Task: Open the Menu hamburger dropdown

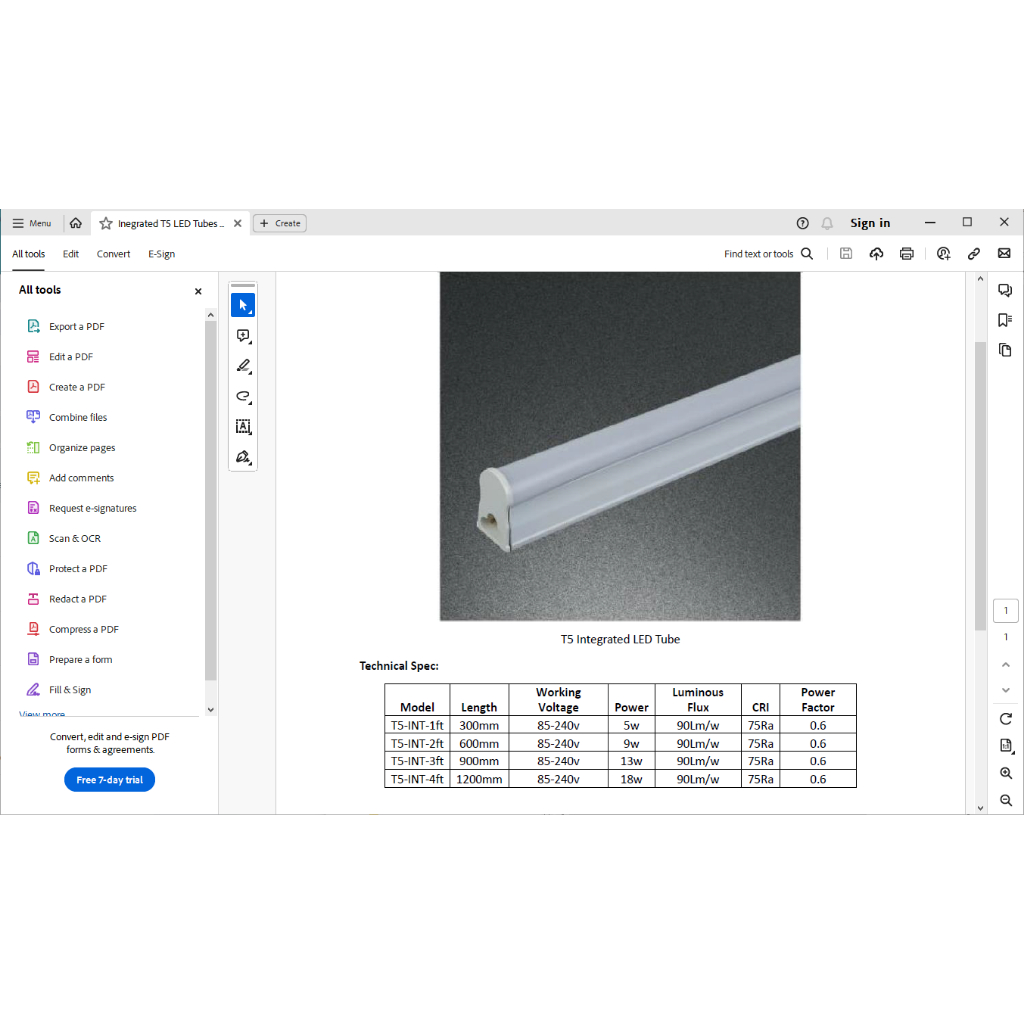Action: tap(31, 223)
